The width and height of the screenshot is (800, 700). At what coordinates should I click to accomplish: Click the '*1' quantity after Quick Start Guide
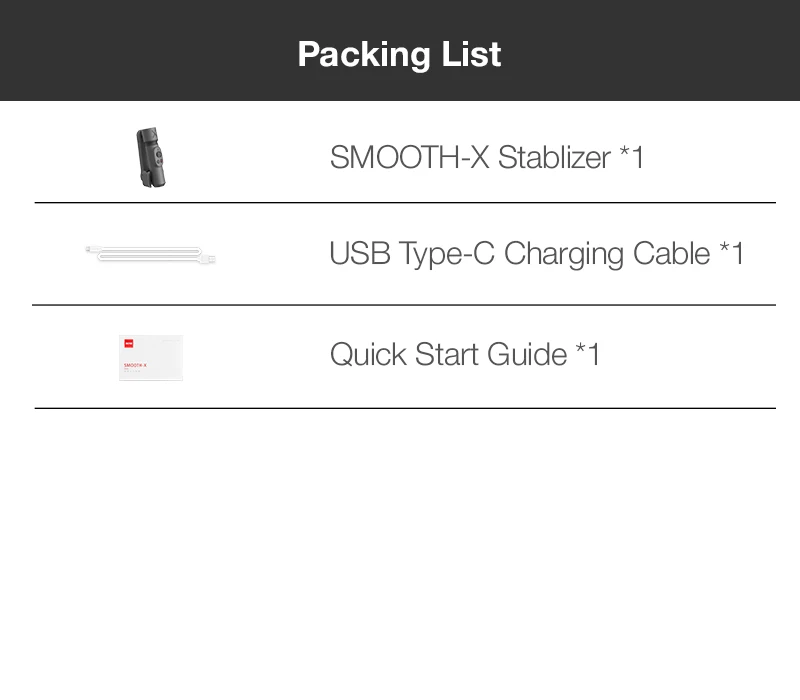588,354
